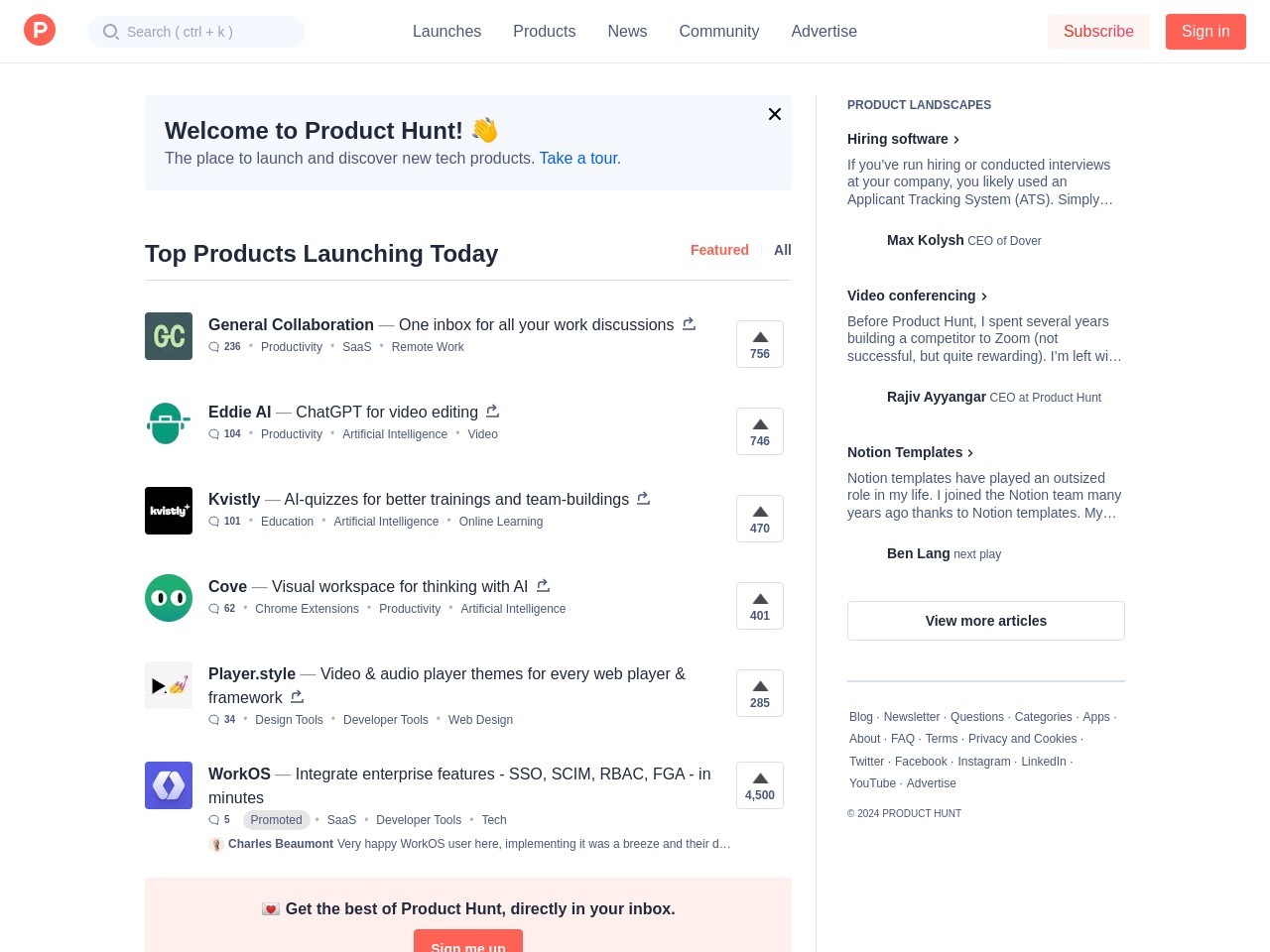The width and height of the screenshot is (1270, 952).
Task: Click View more articles button
Action: [x=986, y=621]
